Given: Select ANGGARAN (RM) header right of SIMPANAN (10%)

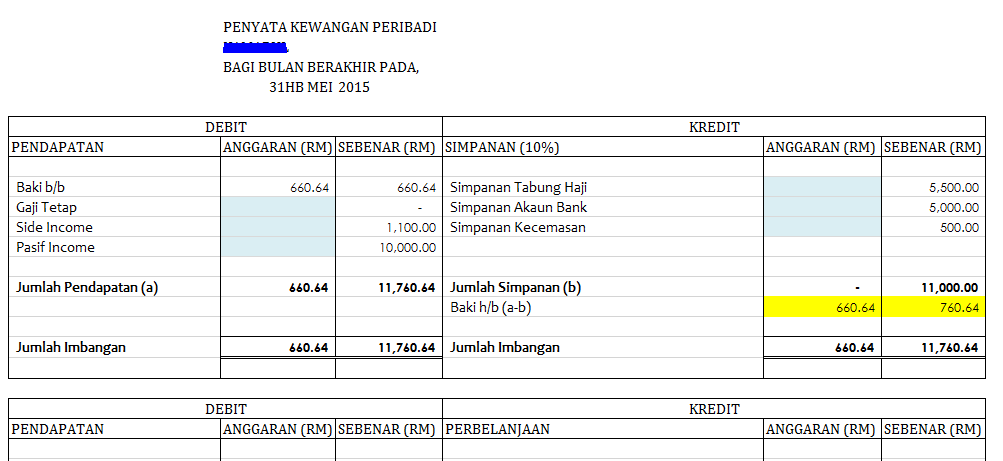Looking at the screenshot, I should coord(821,147).
